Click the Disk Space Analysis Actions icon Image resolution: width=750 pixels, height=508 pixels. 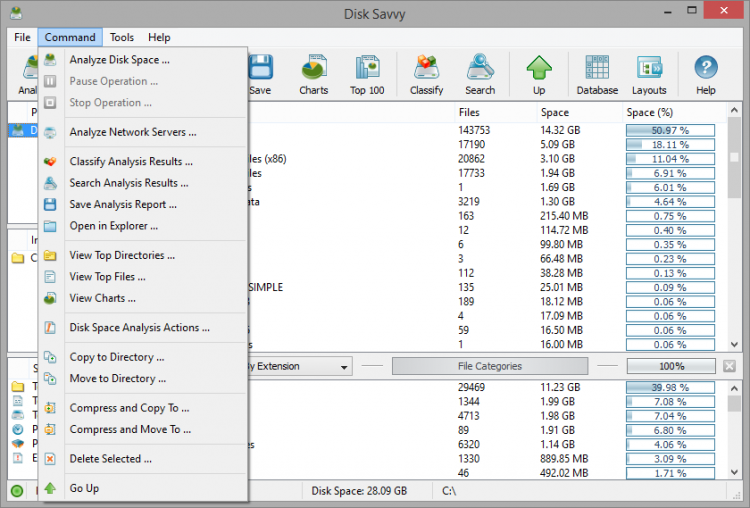(50, 328)
